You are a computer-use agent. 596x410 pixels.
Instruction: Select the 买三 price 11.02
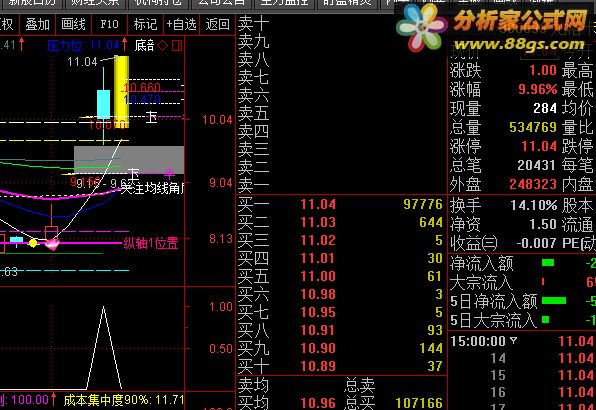318,241
